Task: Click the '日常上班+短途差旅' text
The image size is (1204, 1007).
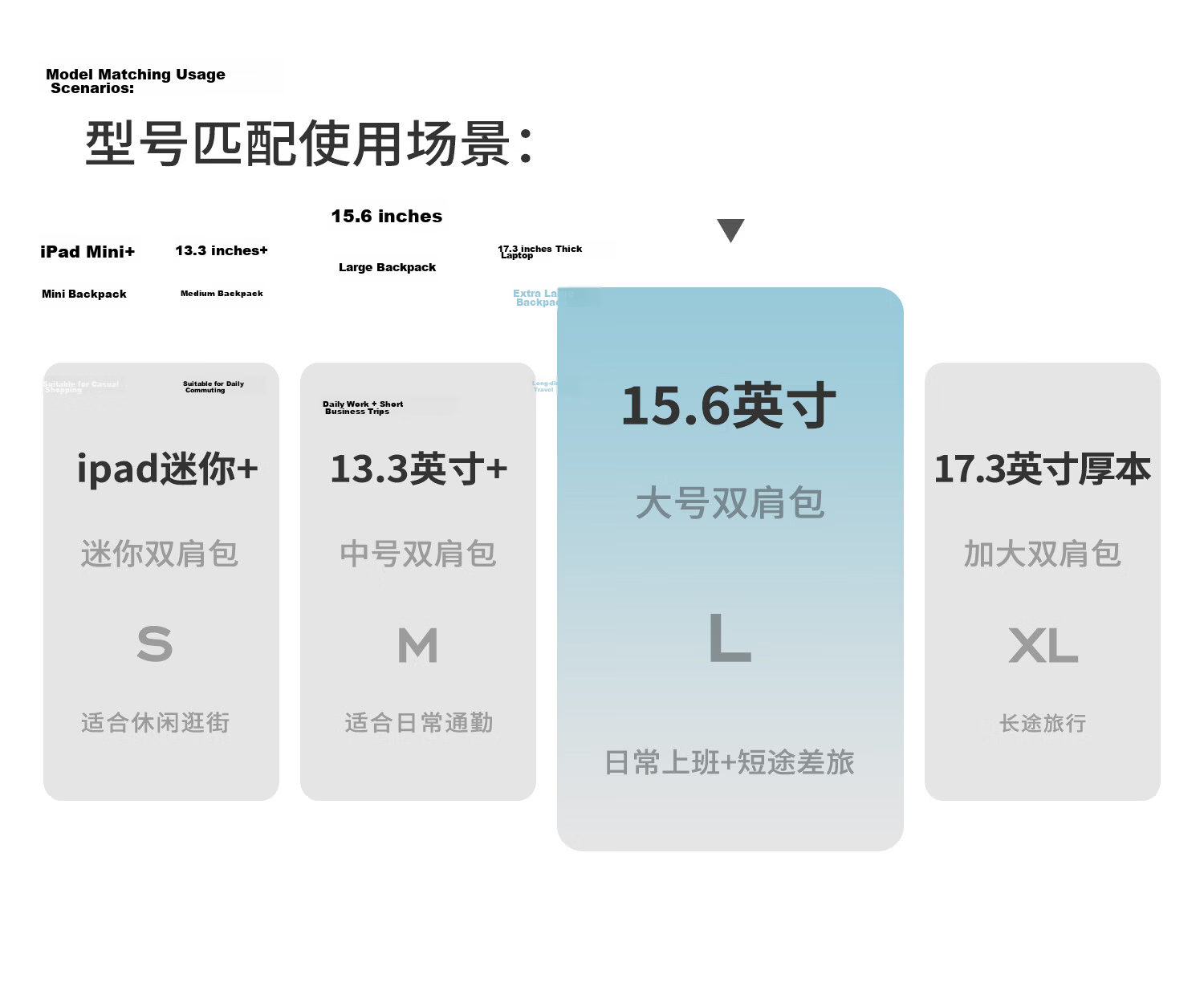Action: pos(730,762)
